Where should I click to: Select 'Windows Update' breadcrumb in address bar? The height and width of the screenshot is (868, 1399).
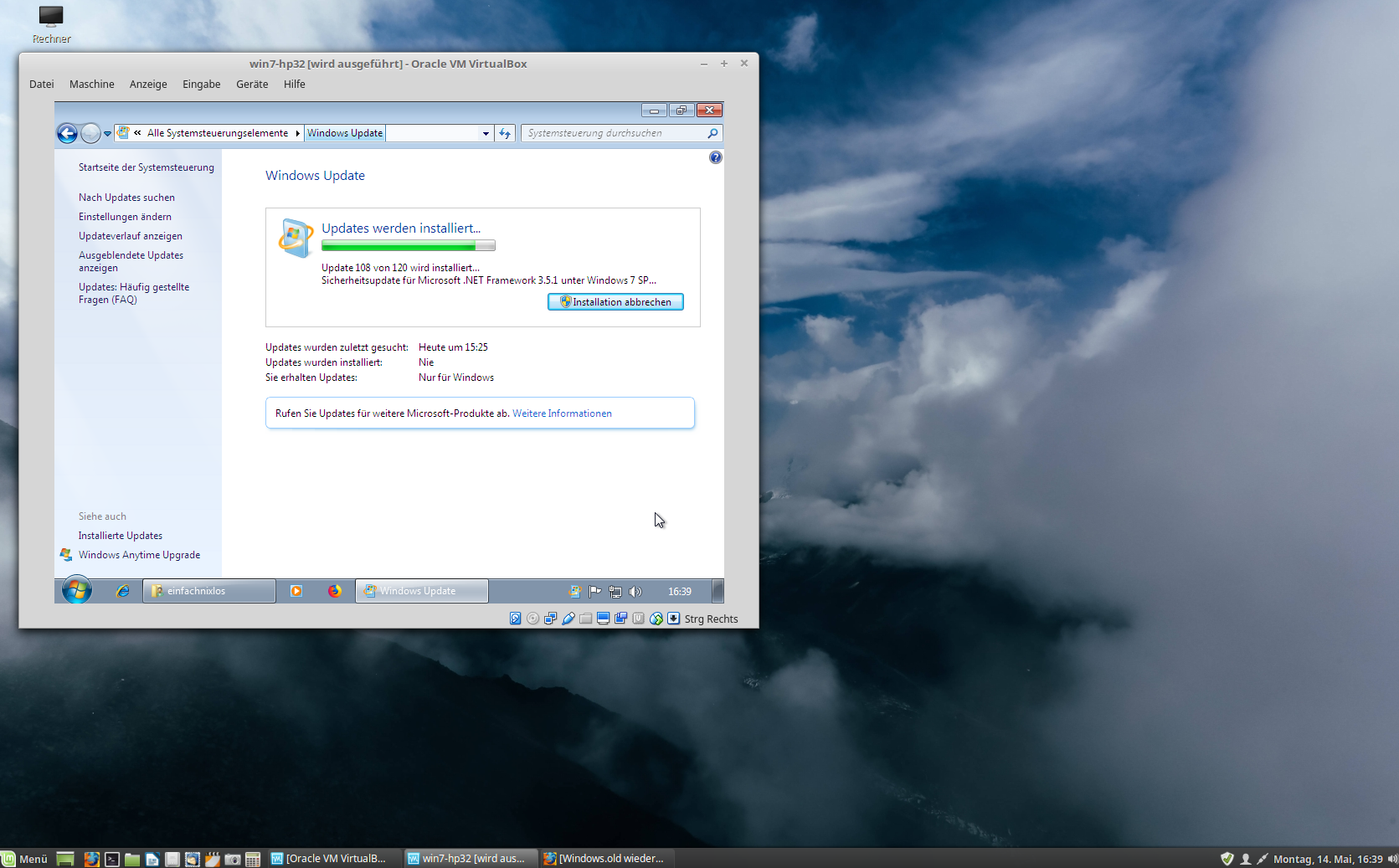click(x=345, y=133)
